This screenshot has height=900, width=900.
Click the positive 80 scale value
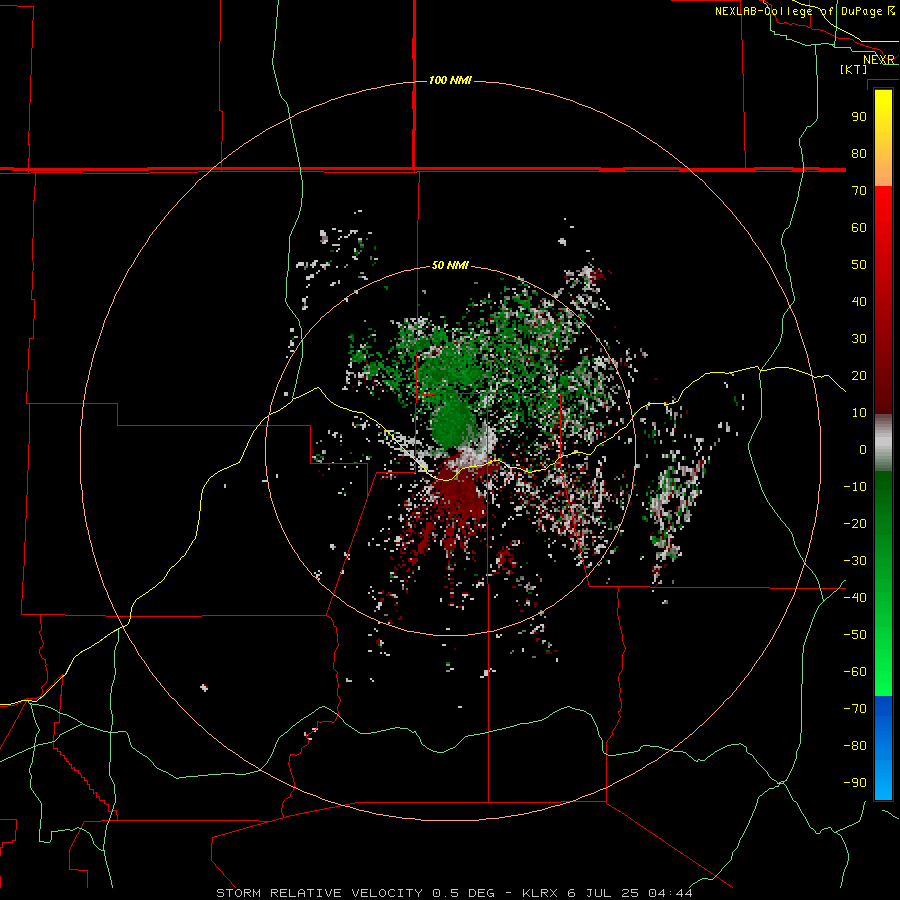pos(859,153)
